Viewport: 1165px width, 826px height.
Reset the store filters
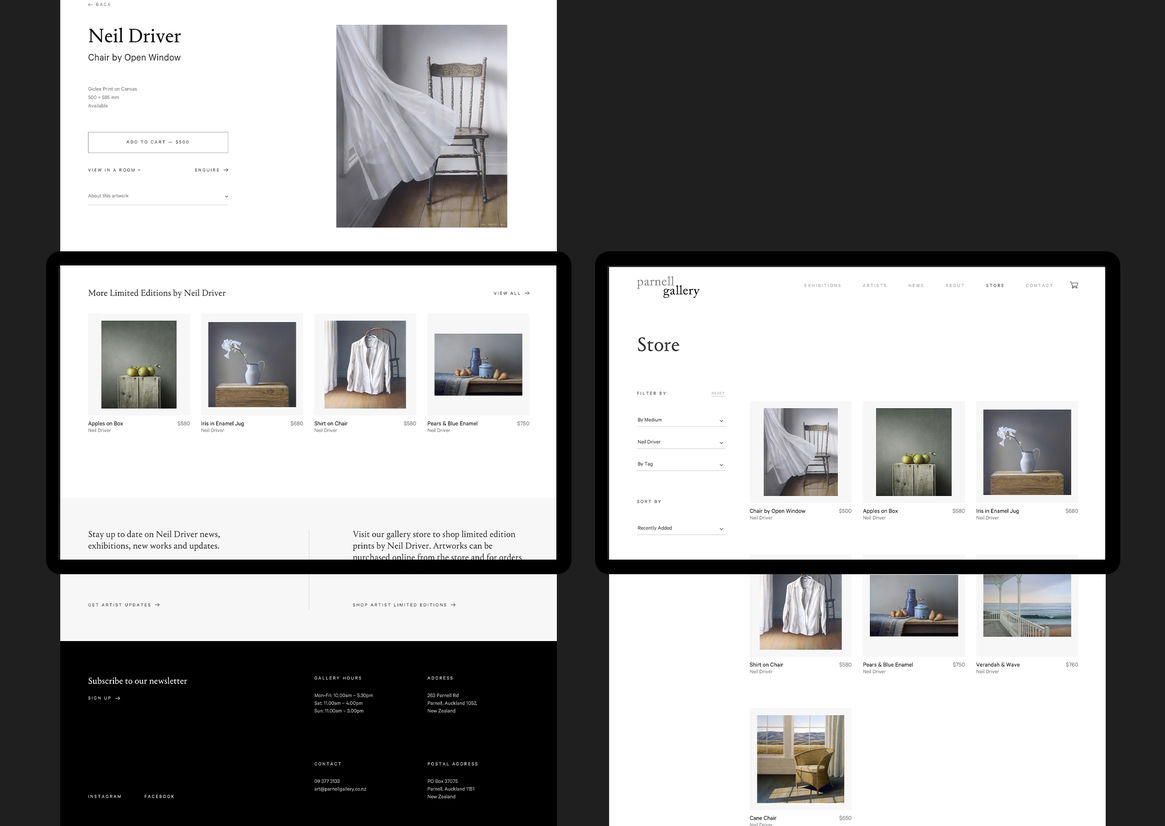click(718, 393)
